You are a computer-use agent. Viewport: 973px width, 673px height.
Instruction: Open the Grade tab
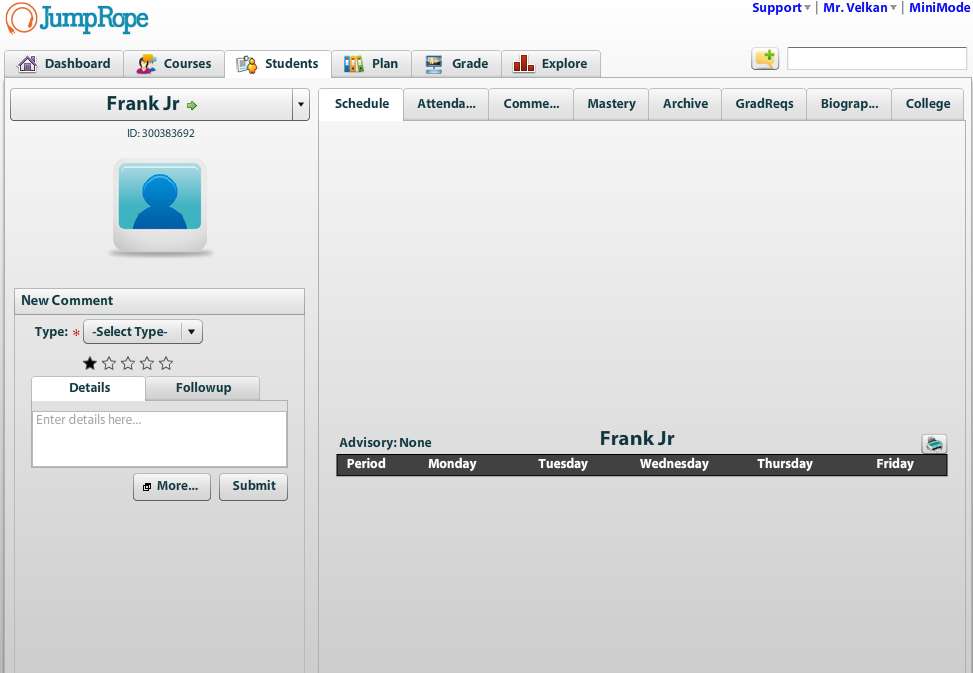pos(457,63)
